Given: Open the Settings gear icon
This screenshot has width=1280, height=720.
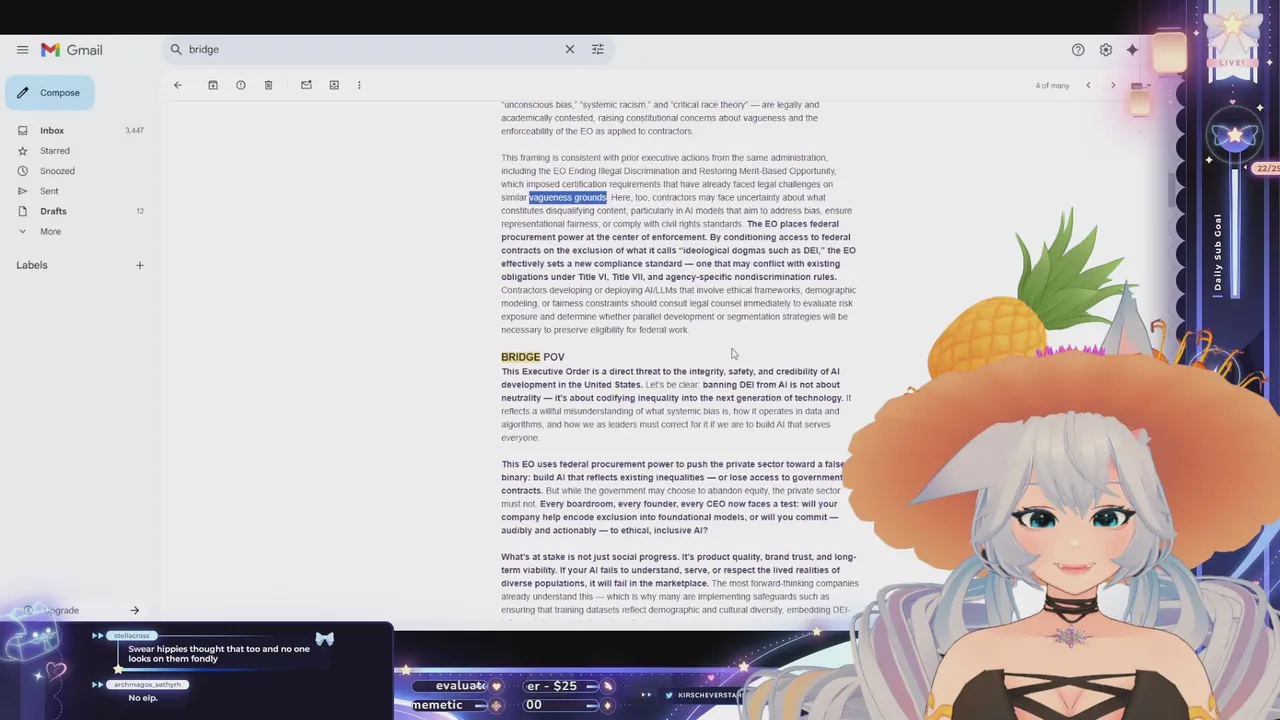Looking at the screenshot, I should (1106, 50).
